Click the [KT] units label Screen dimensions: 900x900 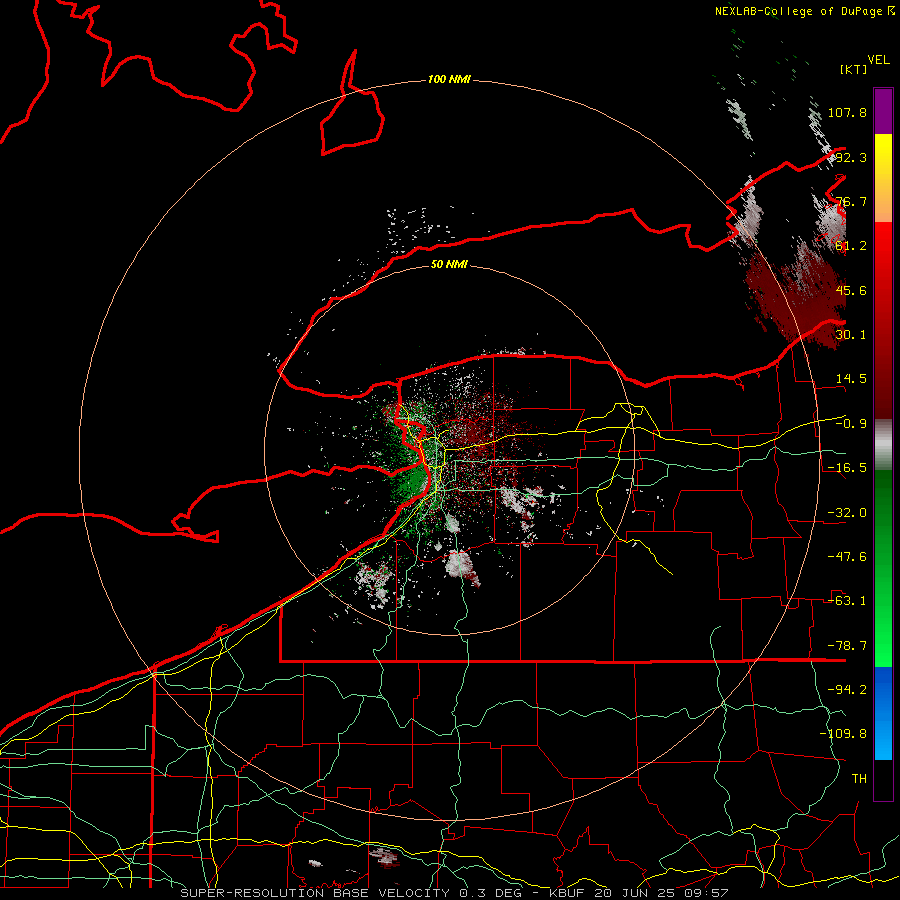pyautogui.click(x=854, y=69)
